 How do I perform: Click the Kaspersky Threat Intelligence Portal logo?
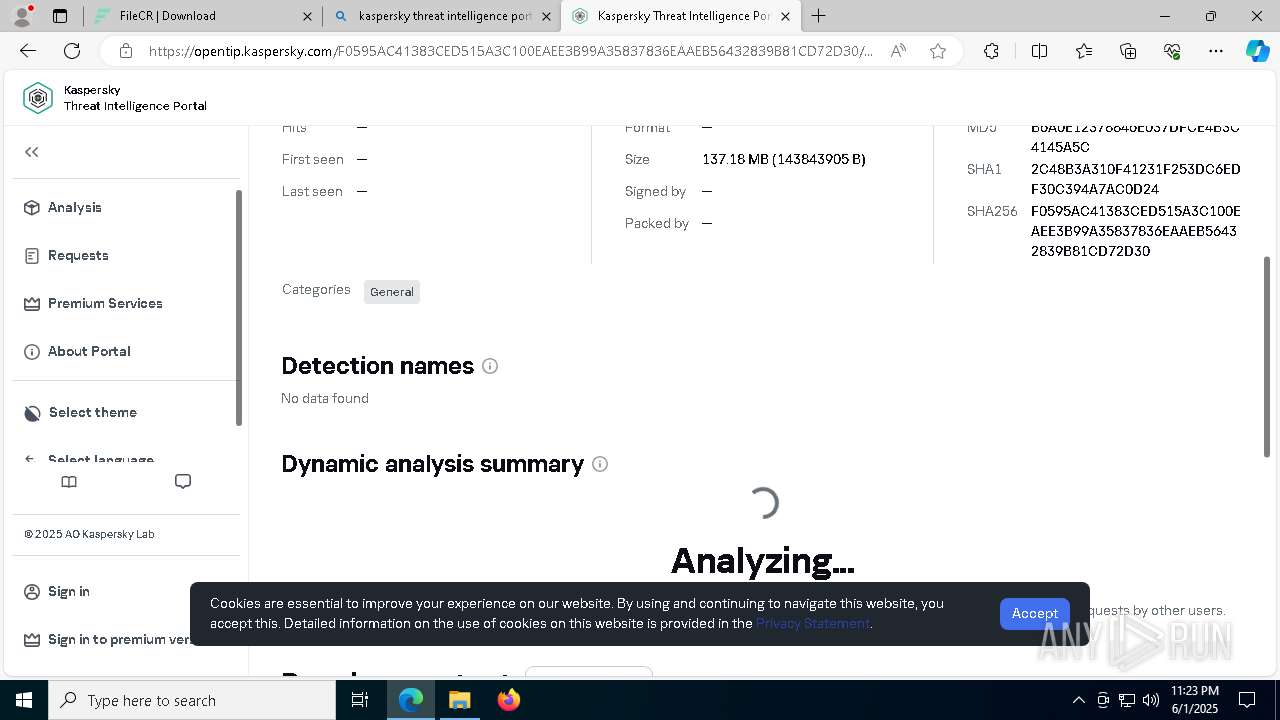115,98
